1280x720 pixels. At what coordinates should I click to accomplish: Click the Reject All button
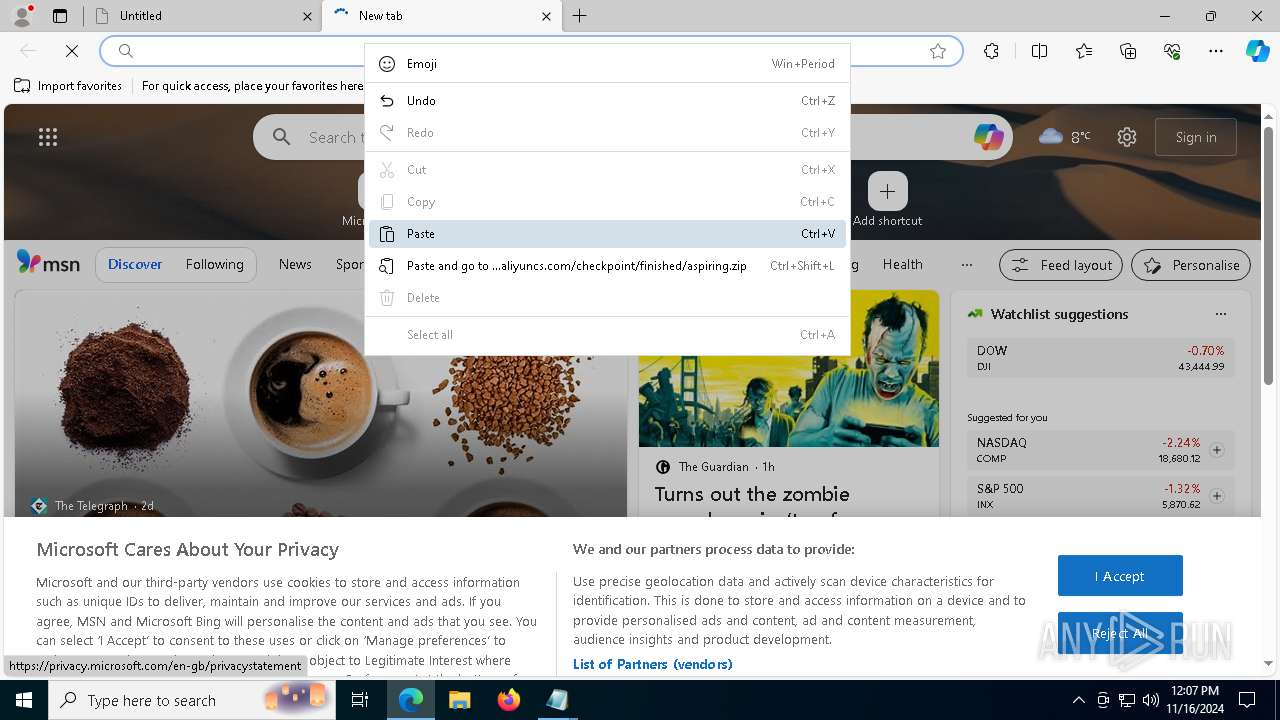[x=1120, y=633]
